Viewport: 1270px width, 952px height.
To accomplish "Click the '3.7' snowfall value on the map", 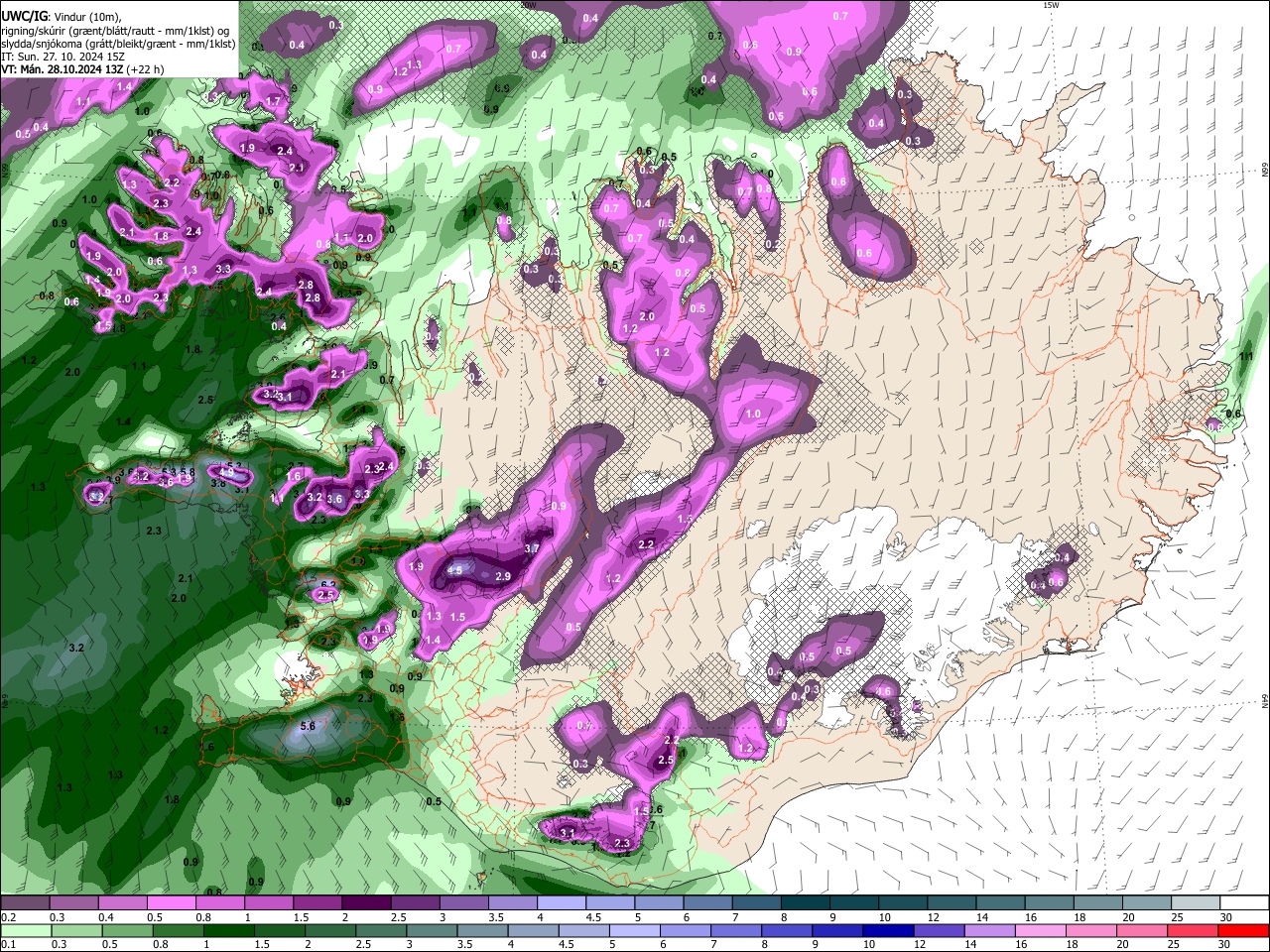I will click(532, 548).
